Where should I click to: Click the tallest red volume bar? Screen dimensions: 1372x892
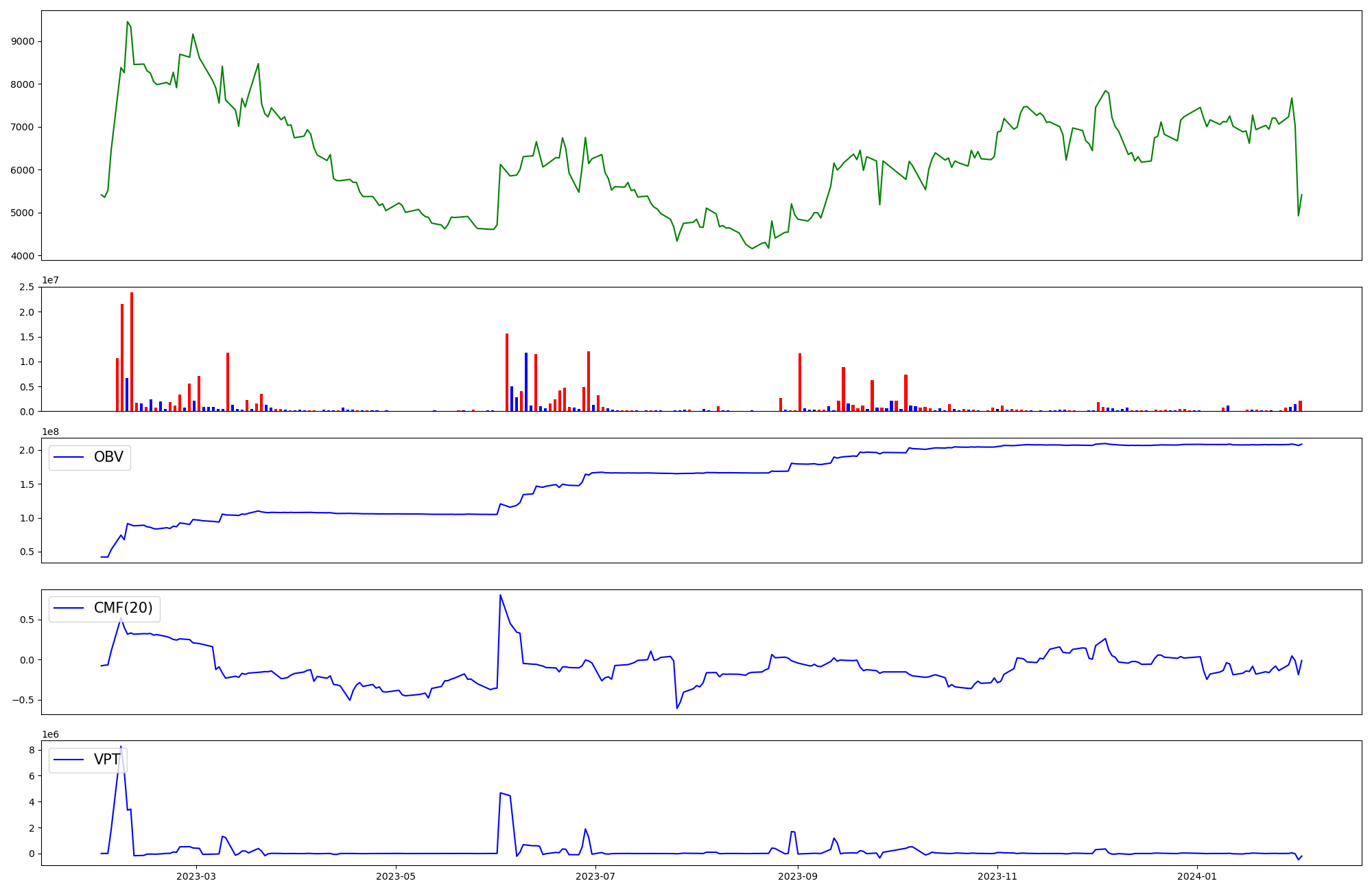[132, 350]
